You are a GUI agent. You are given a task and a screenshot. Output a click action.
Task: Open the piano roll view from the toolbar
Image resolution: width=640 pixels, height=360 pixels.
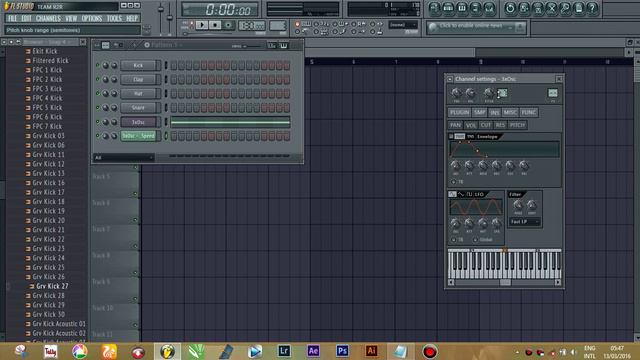click(462, 8)
